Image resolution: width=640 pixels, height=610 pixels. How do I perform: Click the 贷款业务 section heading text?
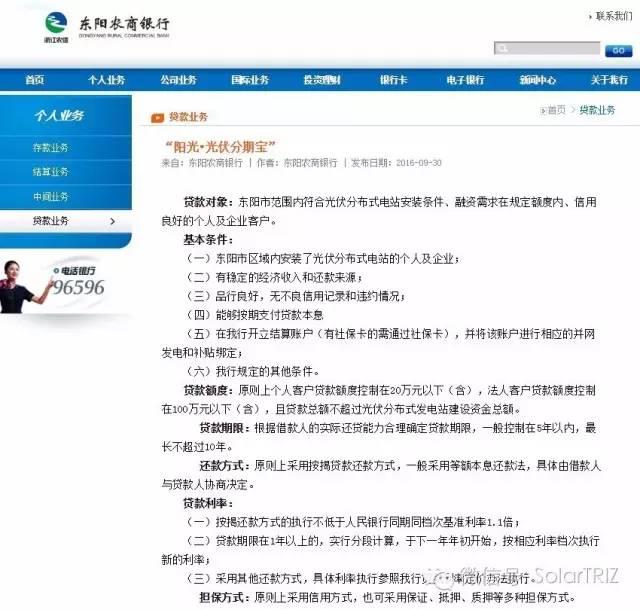[x=188, y=117]
